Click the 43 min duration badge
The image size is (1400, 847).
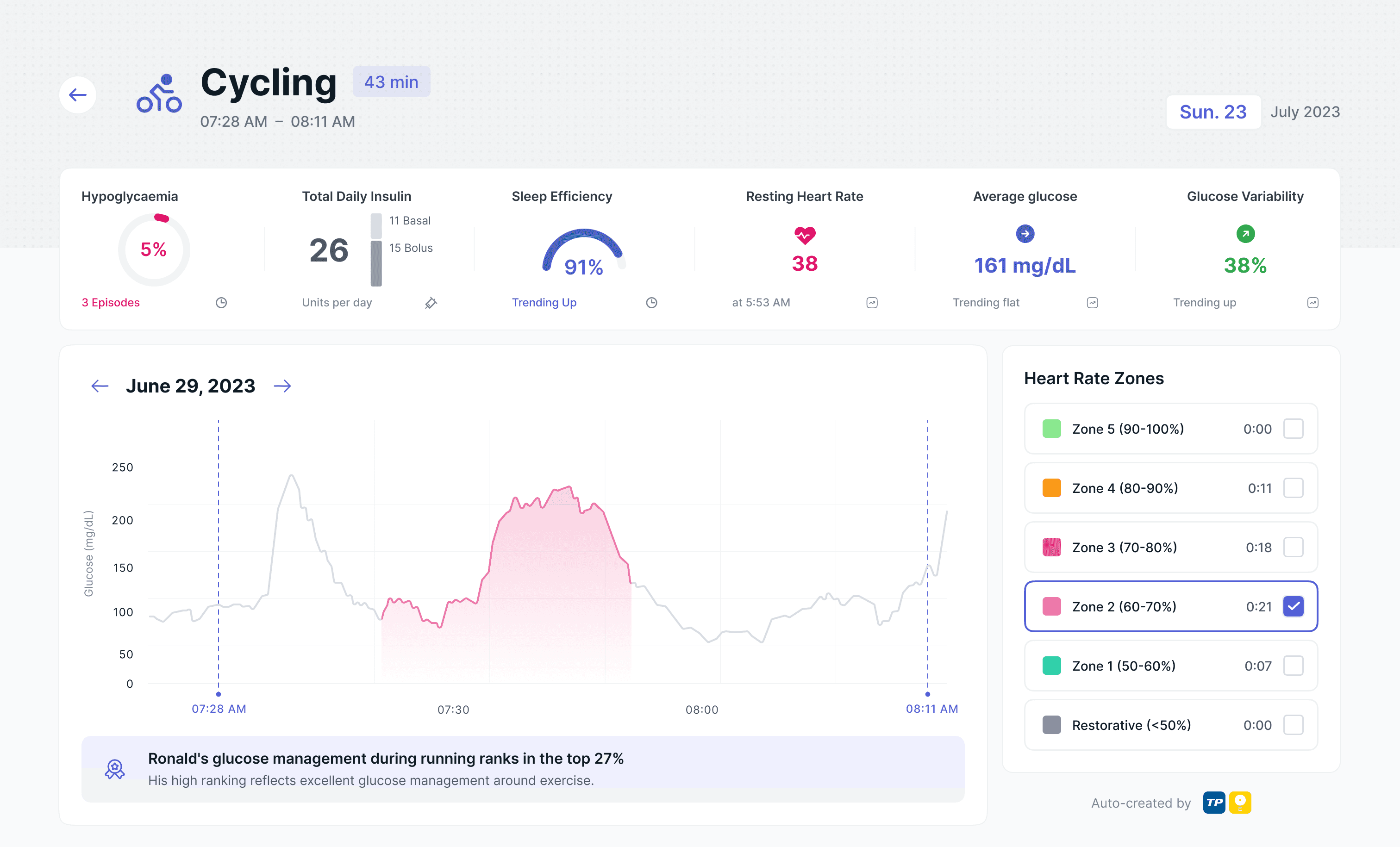pyautogui.click(x=391, y=82)
